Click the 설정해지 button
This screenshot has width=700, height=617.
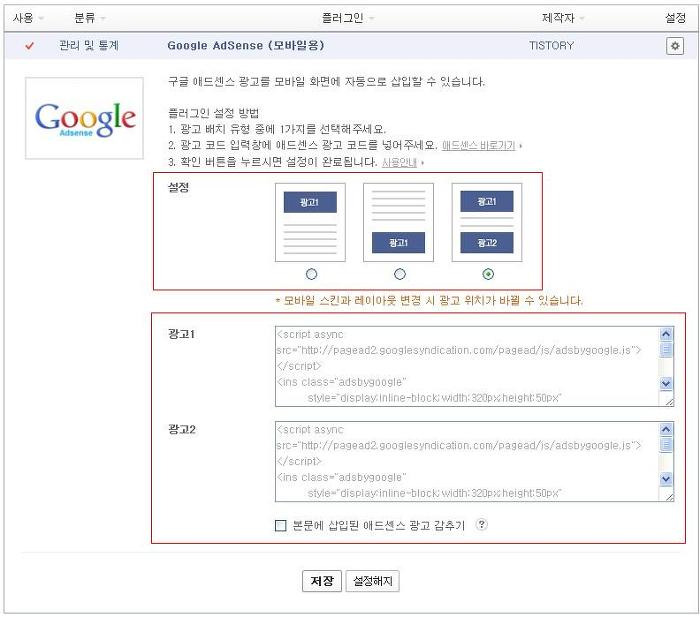[x=372, y=581]
